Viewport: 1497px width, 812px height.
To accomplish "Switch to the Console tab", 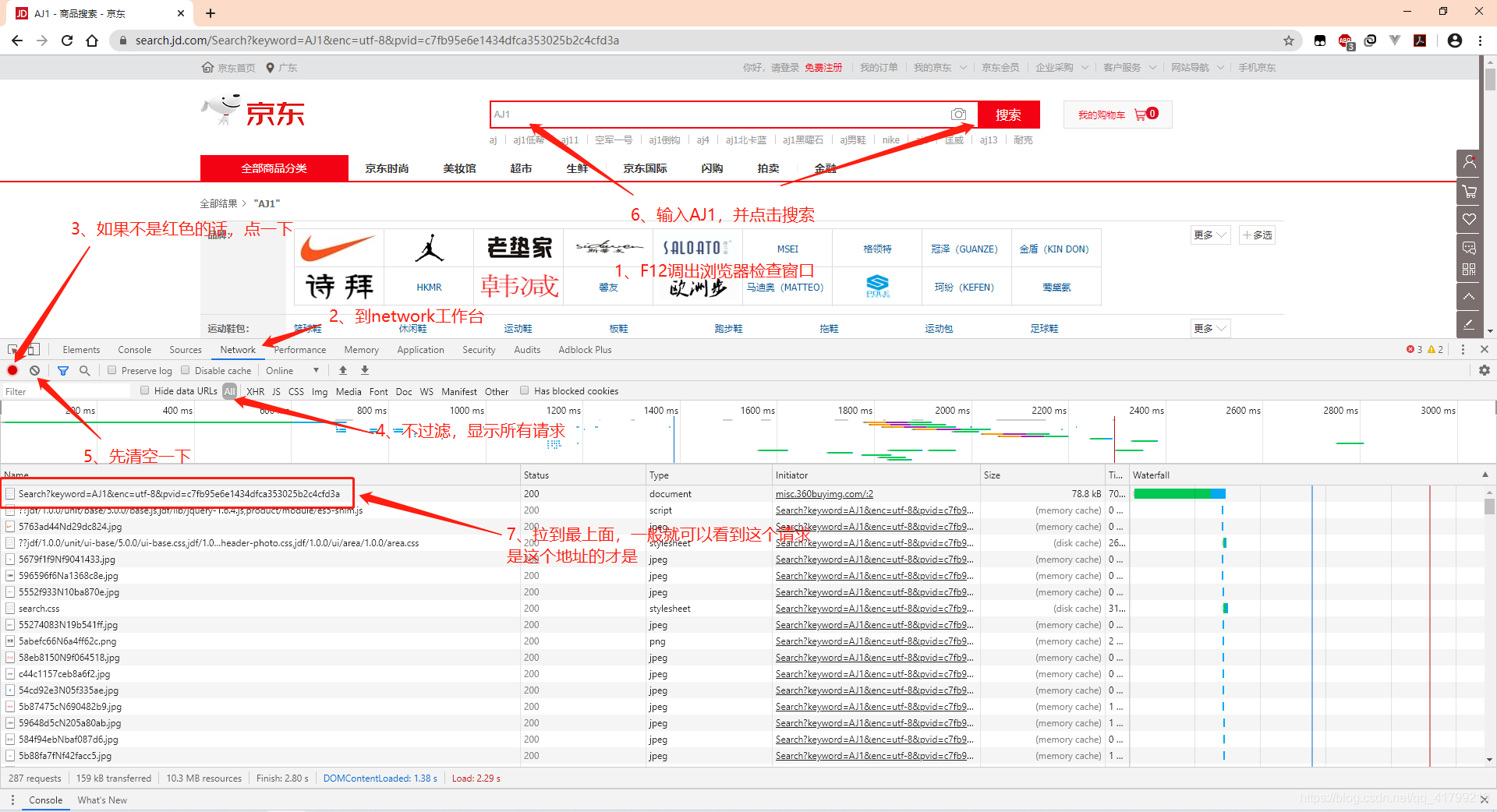I will pyautogui.click(x=134, y=350).
